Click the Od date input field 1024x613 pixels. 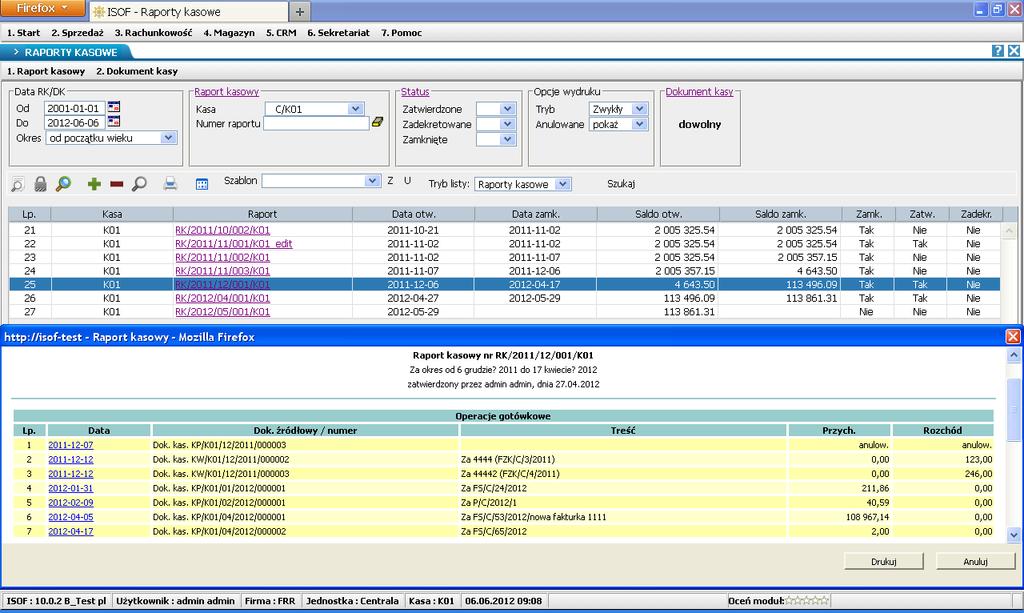74,108
